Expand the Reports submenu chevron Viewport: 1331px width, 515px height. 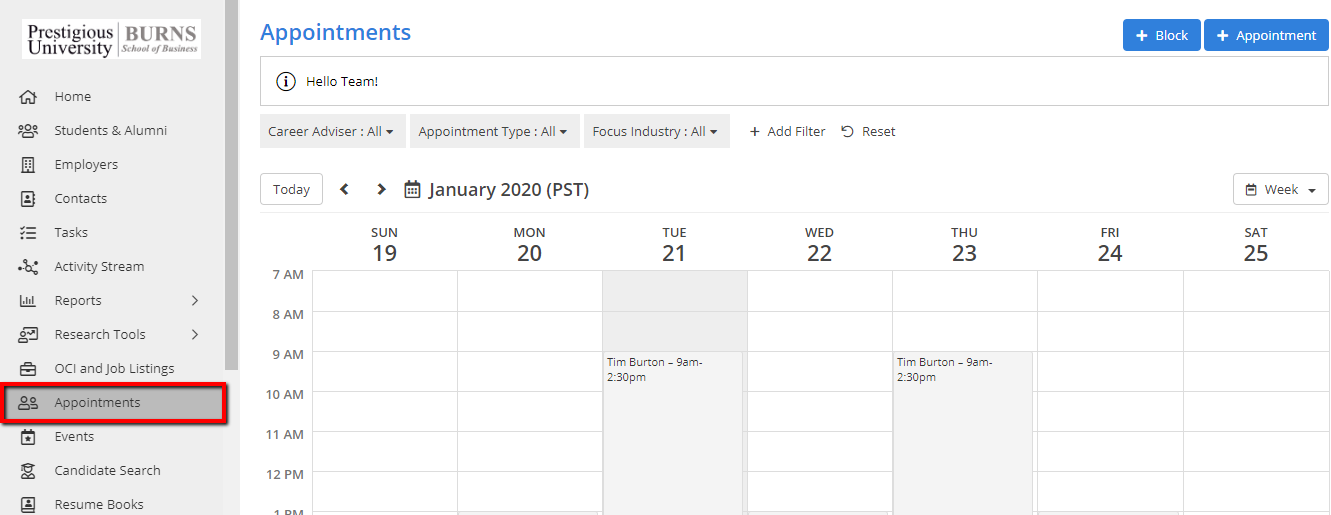195,301
